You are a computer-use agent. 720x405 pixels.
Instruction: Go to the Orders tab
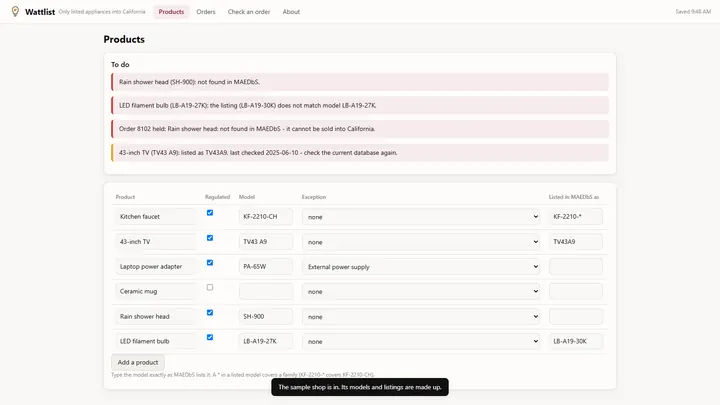click(206, 12)
